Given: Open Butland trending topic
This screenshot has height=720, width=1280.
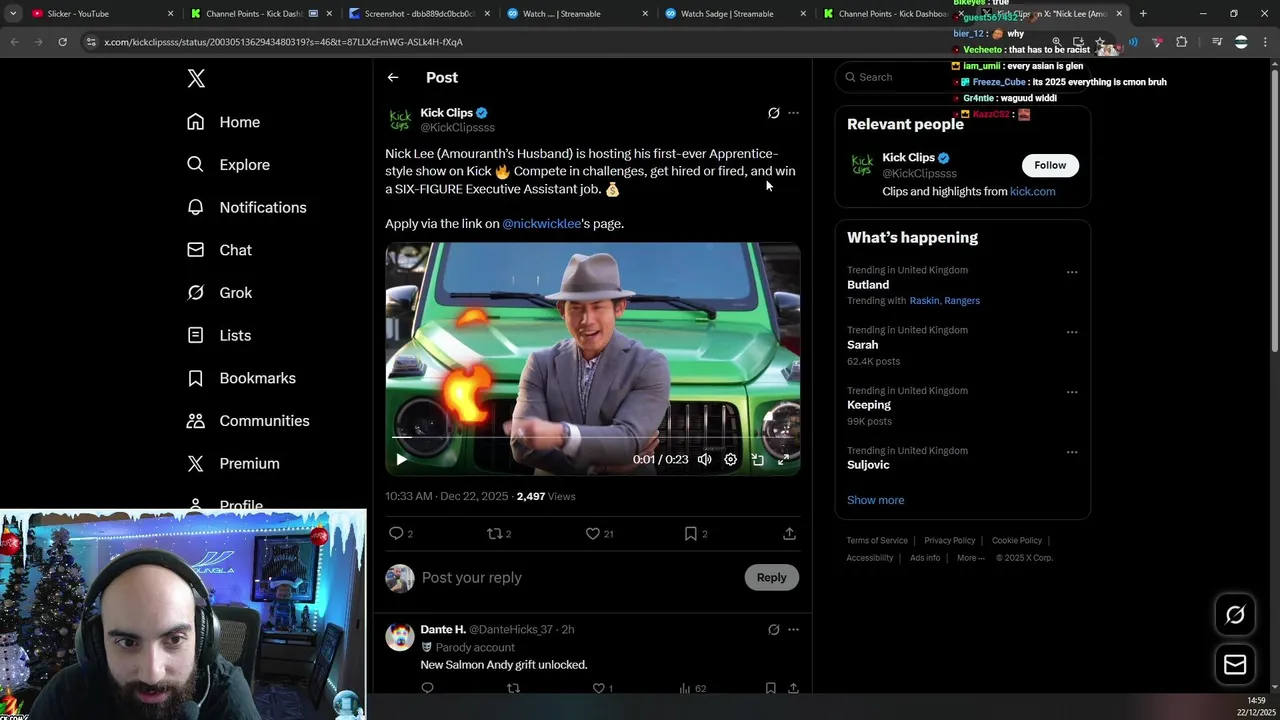Looking at the screenshot, I should 868,285.
